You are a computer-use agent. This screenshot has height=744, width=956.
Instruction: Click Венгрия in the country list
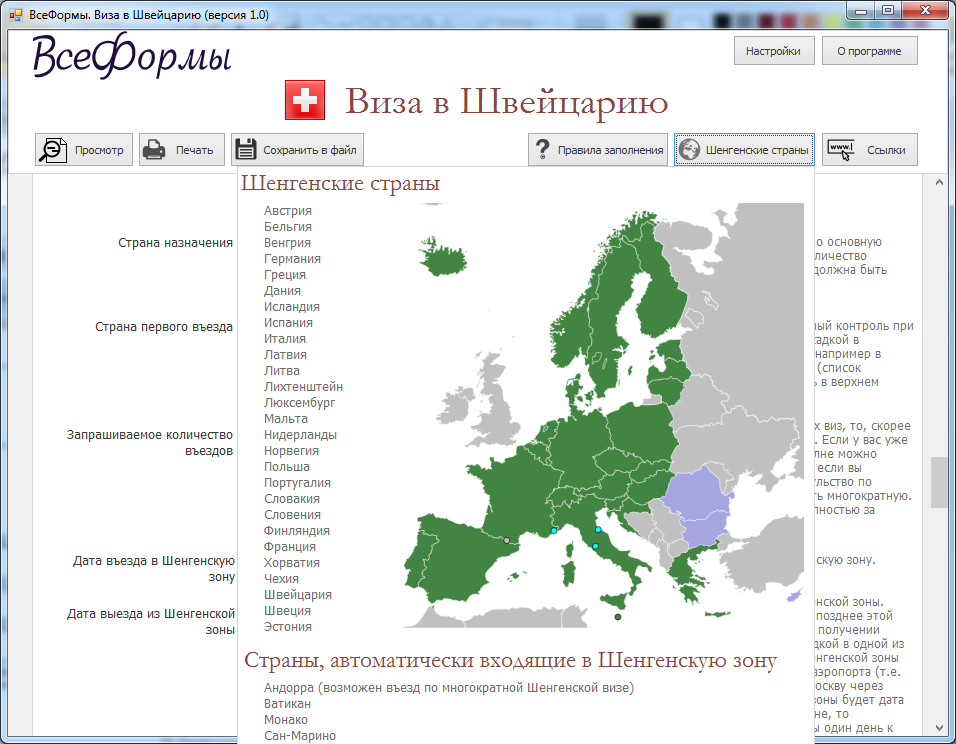(287, 243)
